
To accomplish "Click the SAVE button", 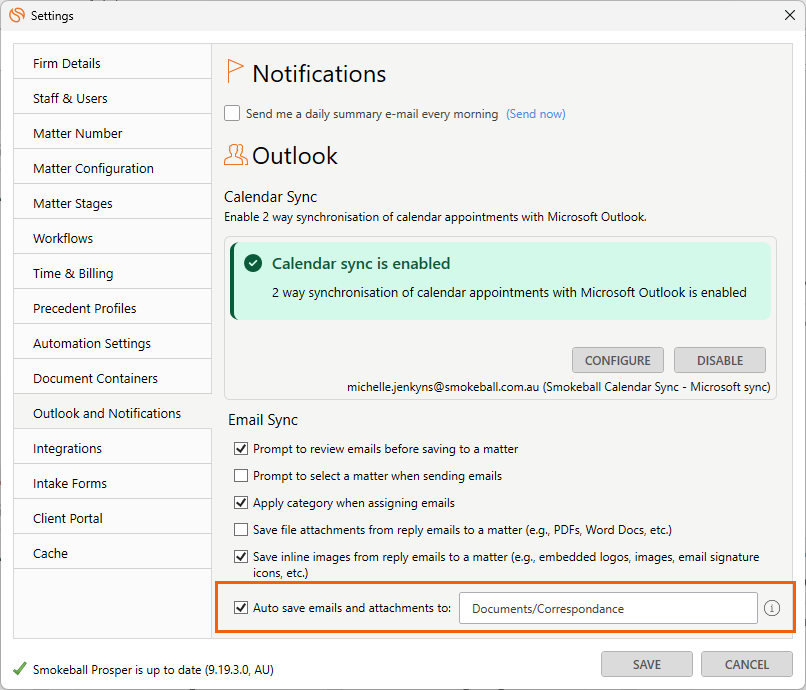I will point(647,664).
